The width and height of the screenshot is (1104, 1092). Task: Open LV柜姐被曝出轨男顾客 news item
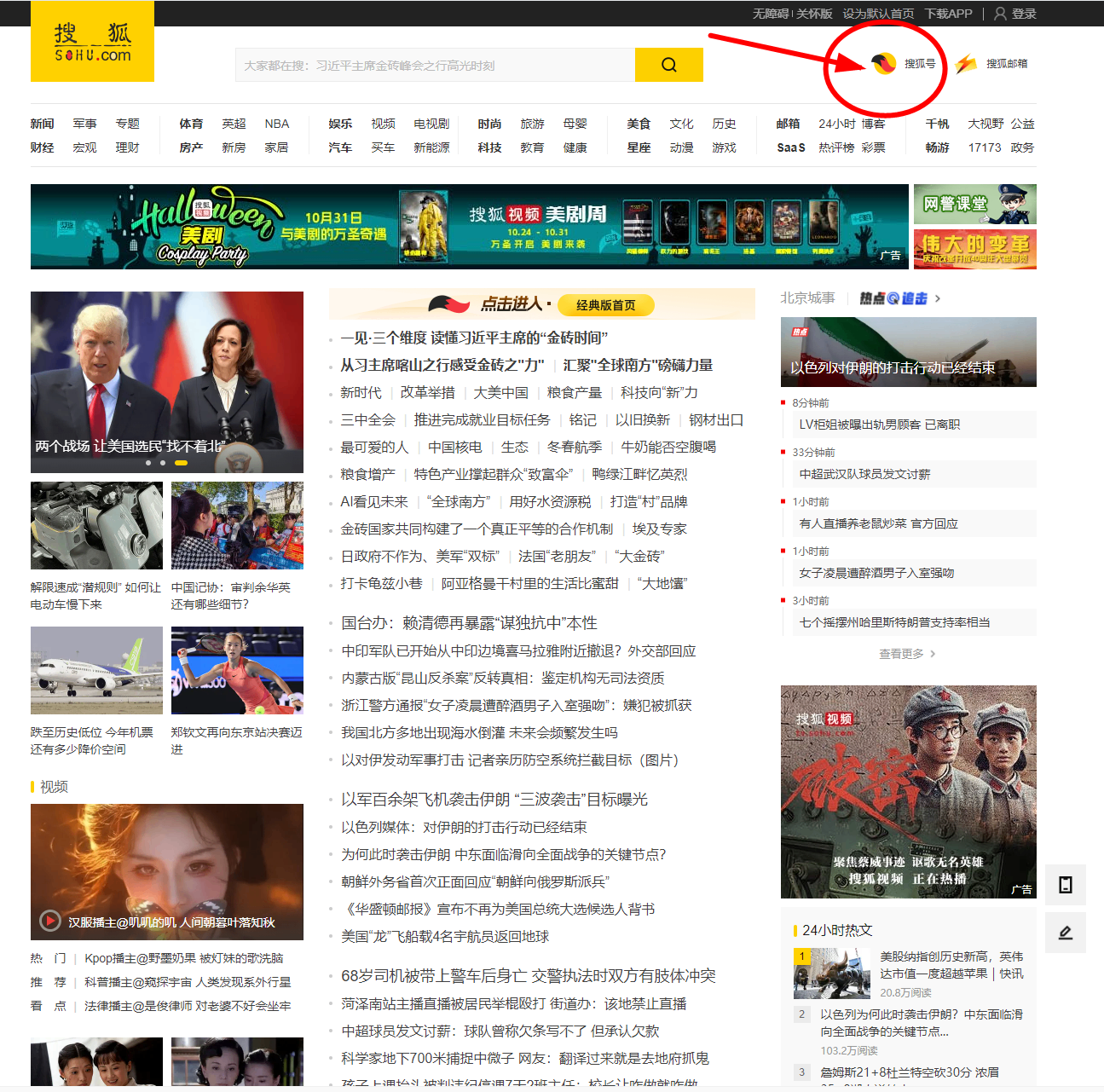pos(880,425)
